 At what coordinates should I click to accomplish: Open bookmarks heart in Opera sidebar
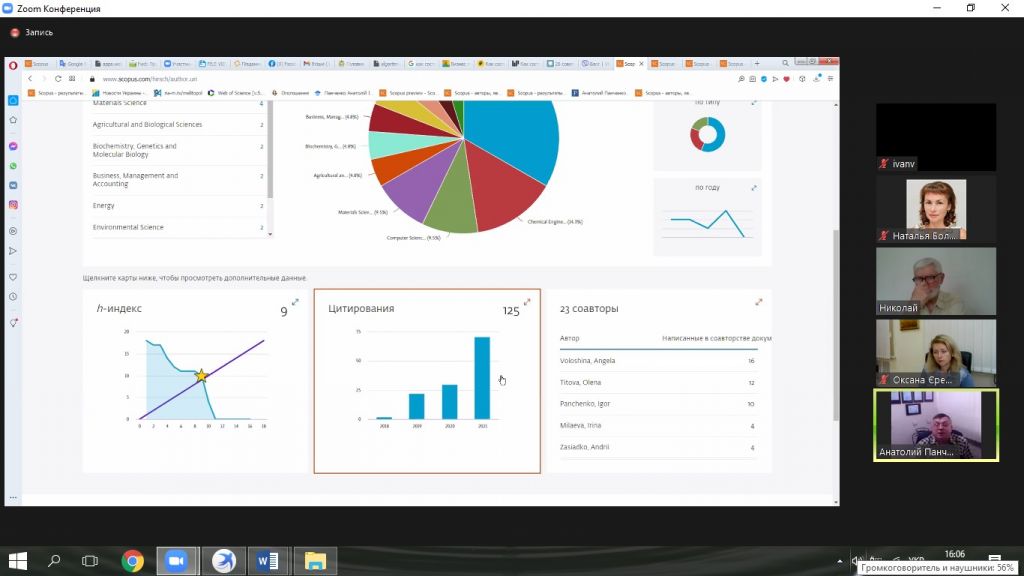point(13,277)
